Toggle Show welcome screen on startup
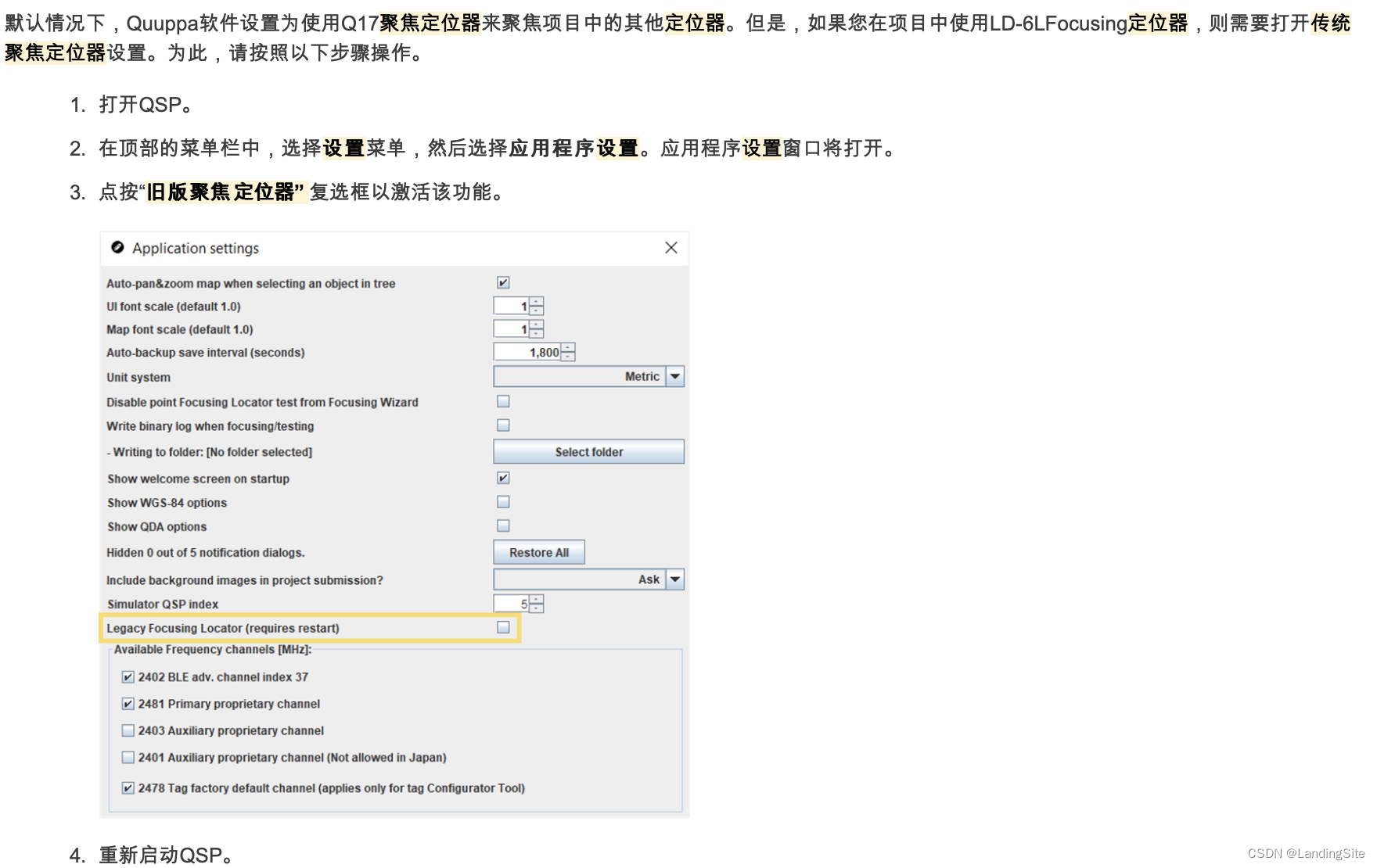Viewport: 1377px width, 868px height. click(x=503, y=478)
